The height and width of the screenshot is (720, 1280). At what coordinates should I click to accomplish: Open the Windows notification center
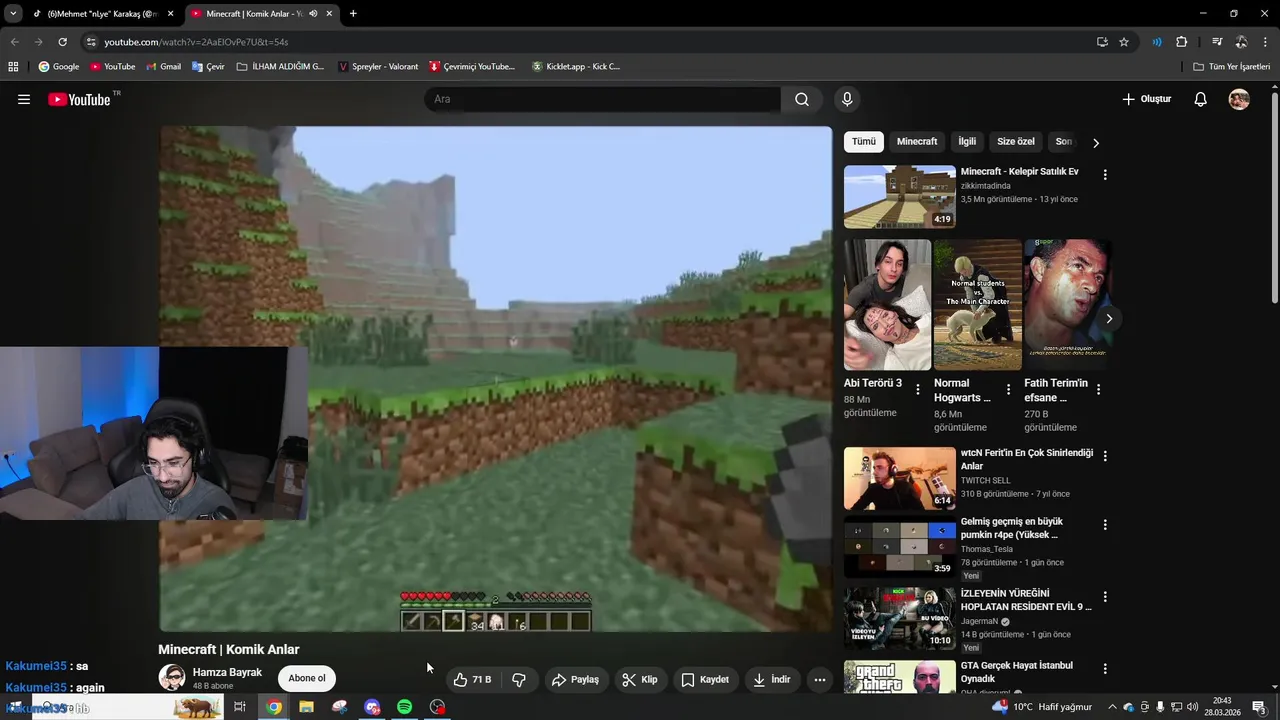(x=1259, y=707)
